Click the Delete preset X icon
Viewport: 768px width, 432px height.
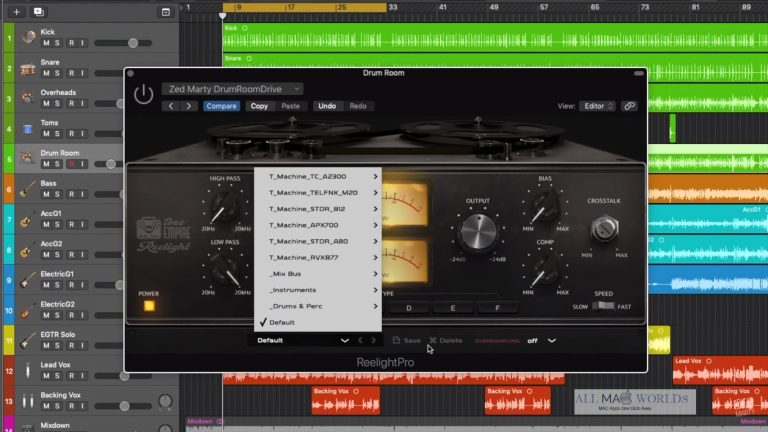(x=433, y=340)
